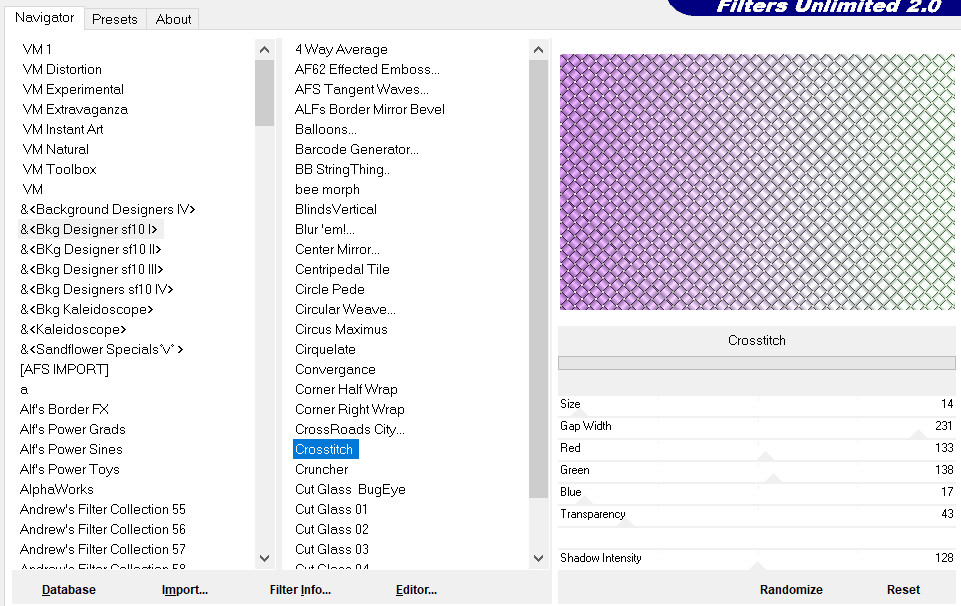961x606 pixels.
Task: Adjust the Shadow Intensity slider
Action: coord(757,567)
